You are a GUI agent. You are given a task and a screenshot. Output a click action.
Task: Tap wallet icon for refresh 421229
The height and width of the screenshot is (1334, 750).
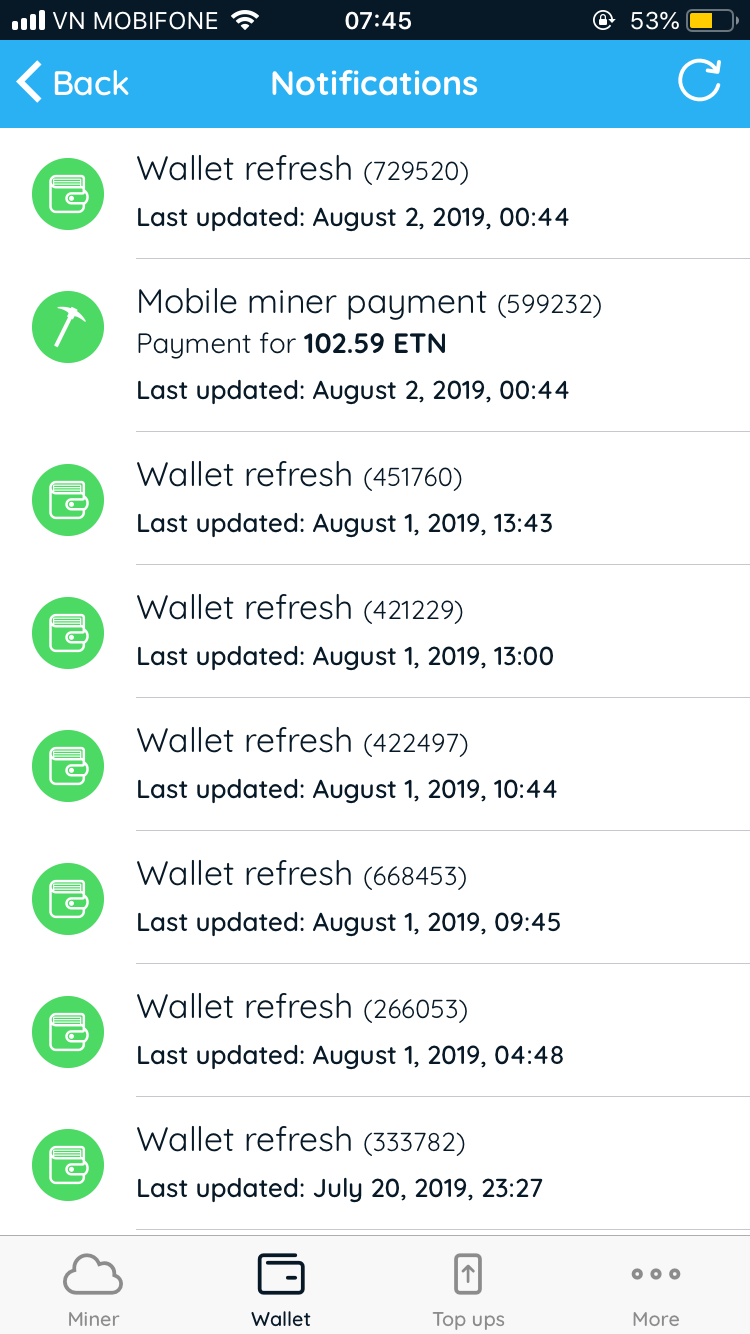click(68, 632)
